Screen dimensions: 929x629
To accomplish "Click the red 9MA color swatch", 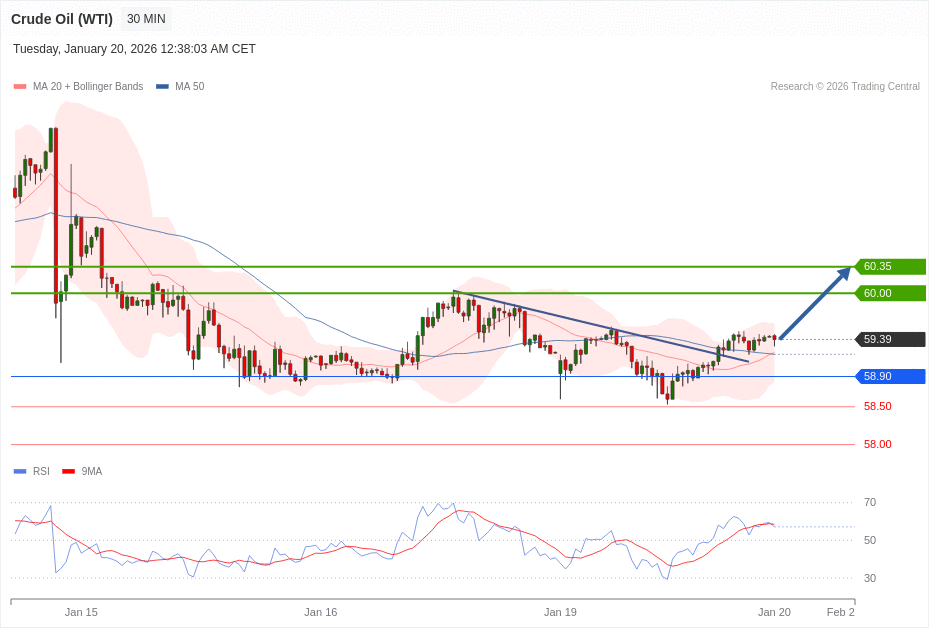I will click(67, 471).
